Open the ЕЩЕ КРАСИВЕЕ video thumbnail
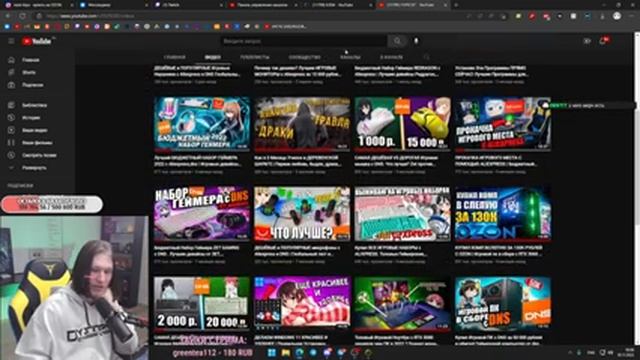640x360 pixels. coord(302,303)
